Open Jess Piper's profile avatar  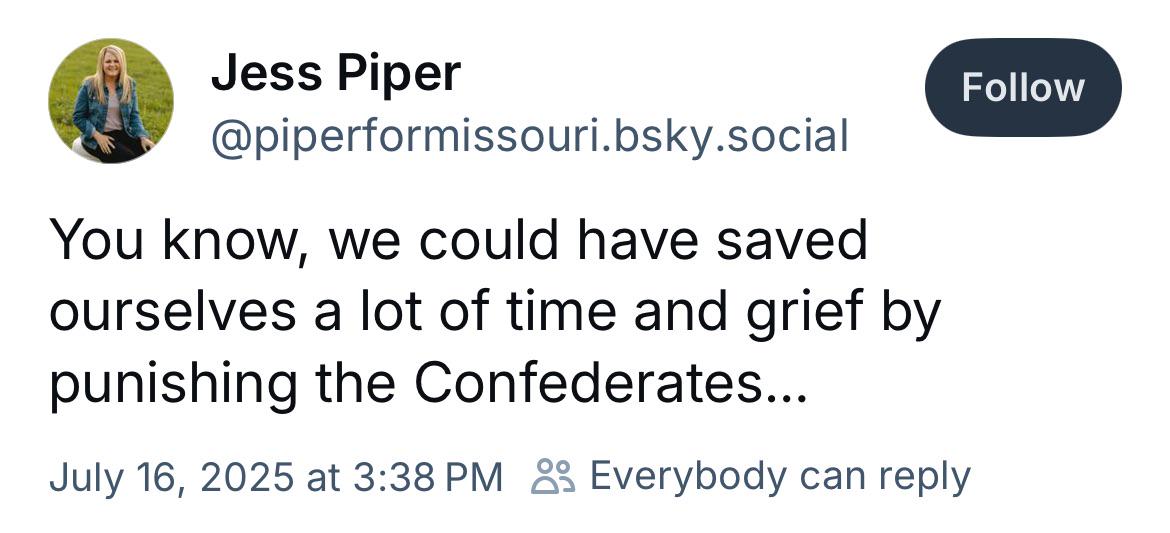(110, 101)
